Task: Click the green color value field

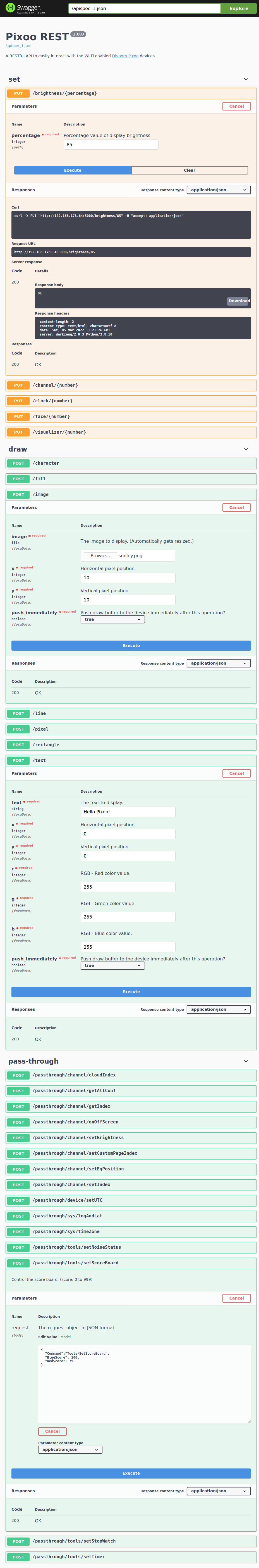Action: tap(128, 917)
